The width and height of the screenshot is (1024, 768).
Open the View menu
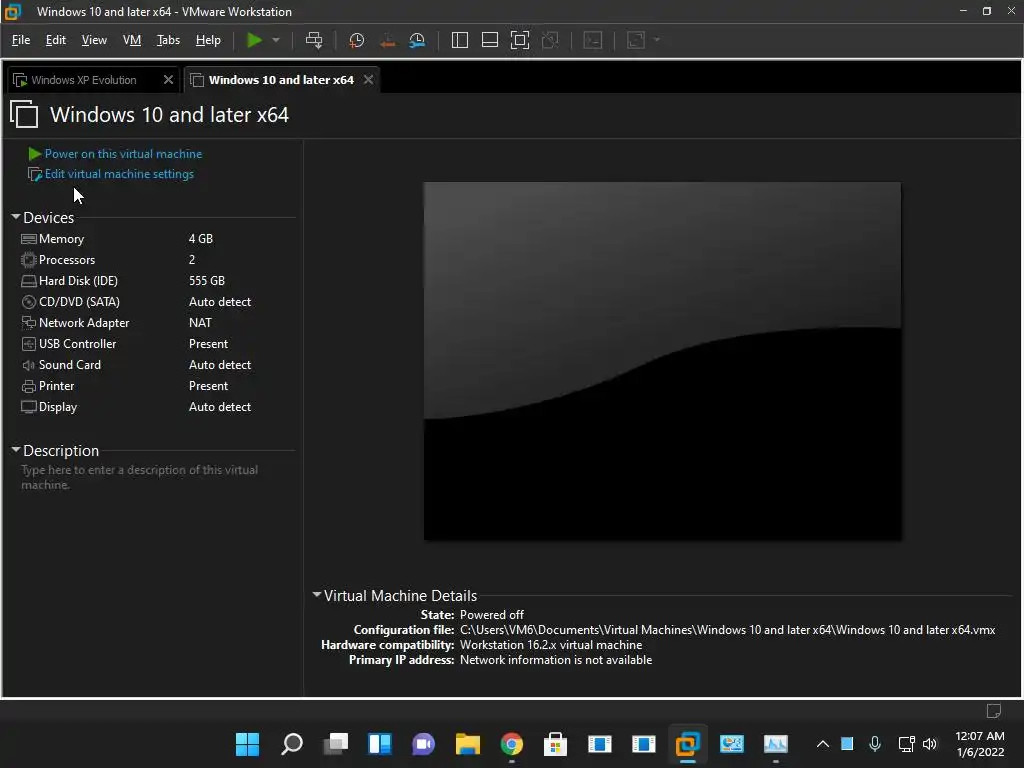(x=94, y=40)
